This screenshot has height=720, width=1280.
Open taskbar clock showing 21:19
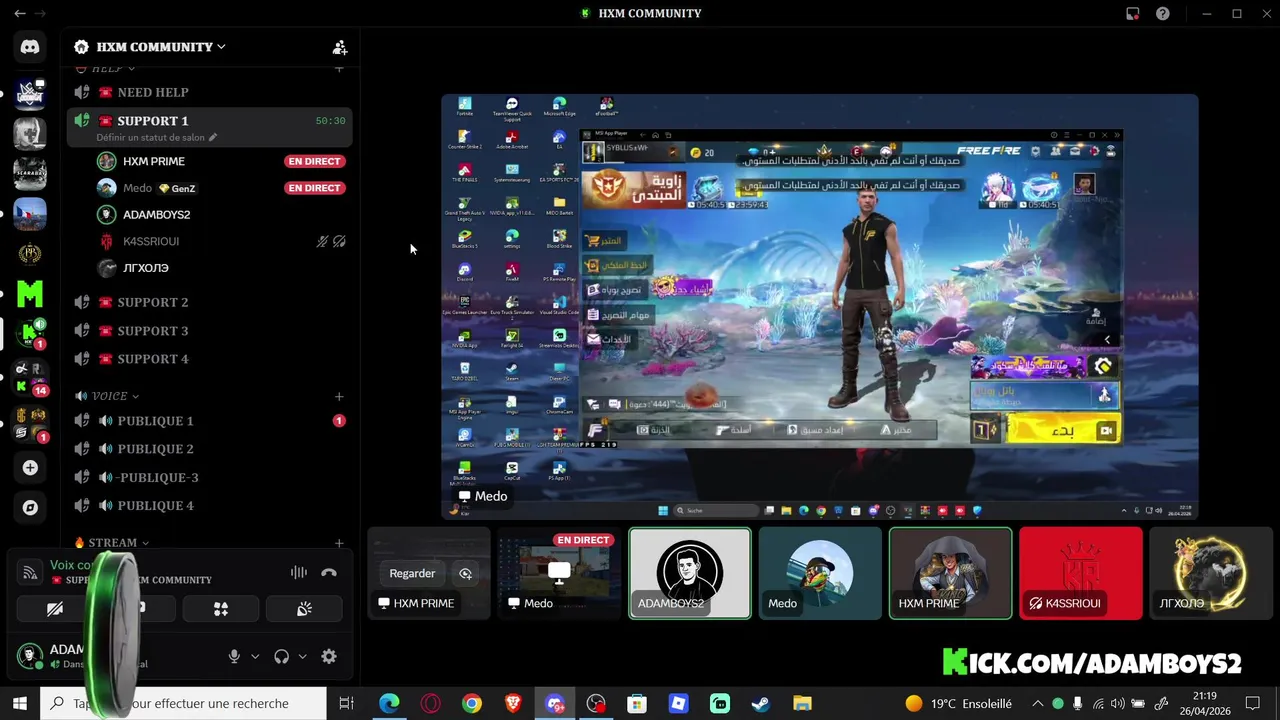(1205, 704)
